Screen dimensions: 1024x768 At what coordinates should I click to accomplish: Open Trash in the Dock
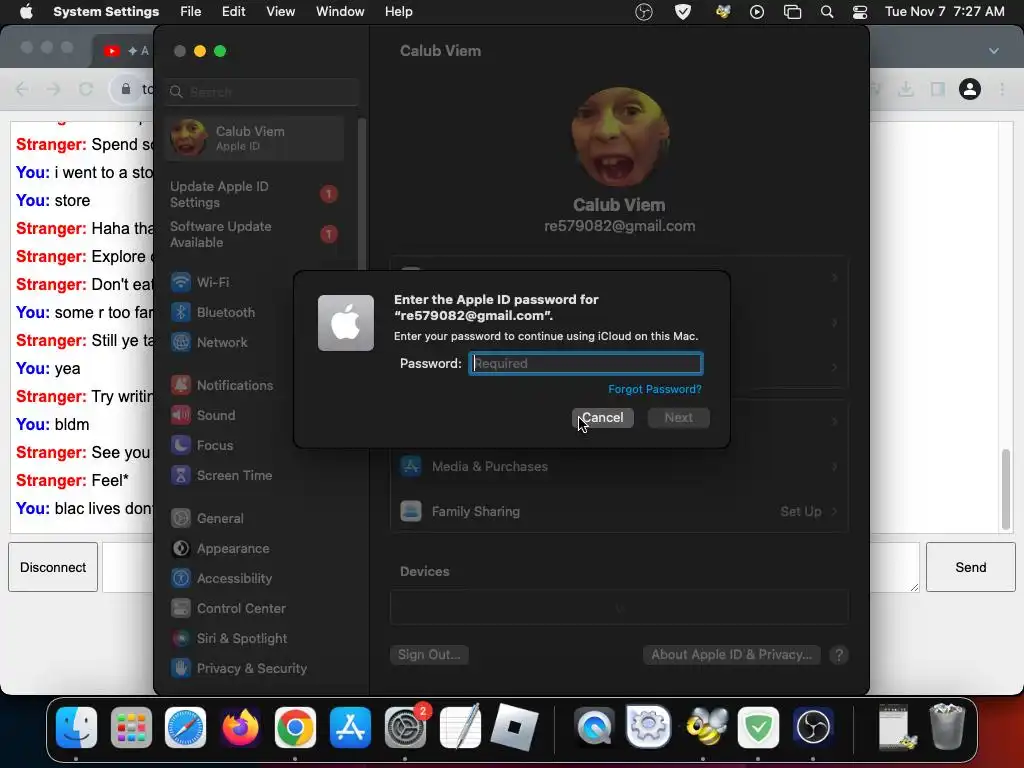946,728
